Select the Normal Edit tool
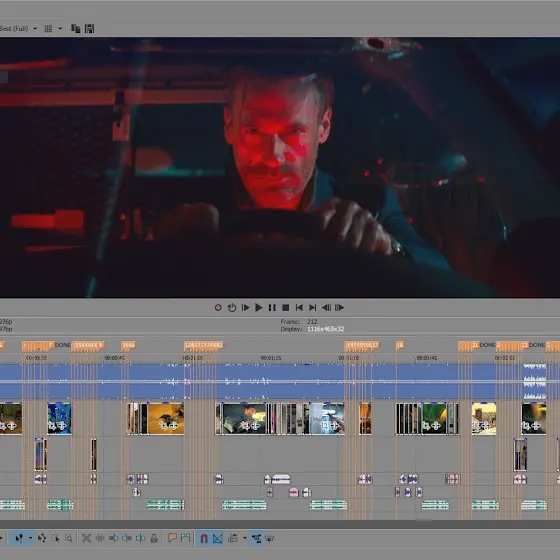The image size is (560, 560). 19,538
